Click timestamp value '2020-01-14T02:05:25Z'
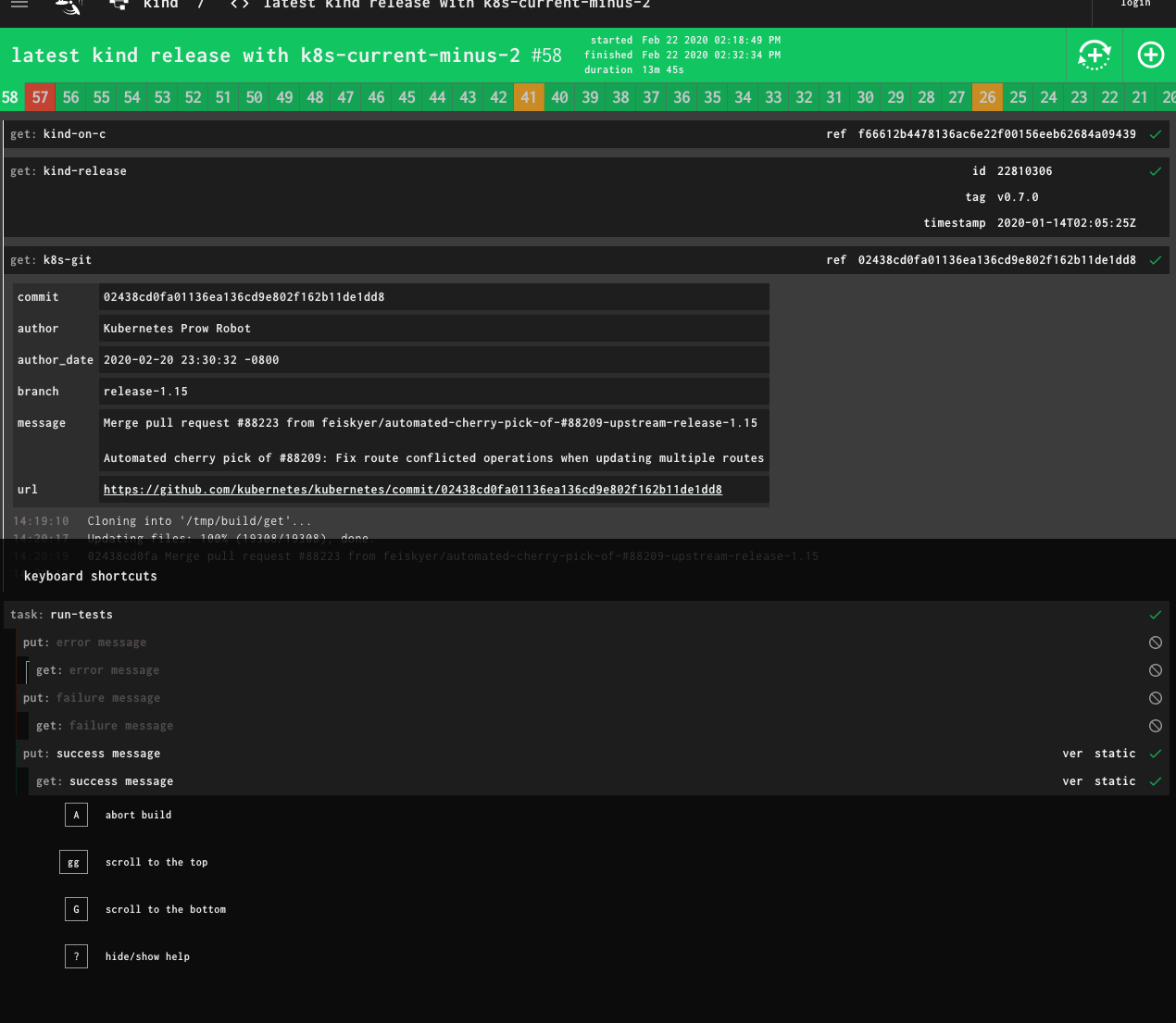The width and height of the screenshot is (1176, 1023). coord(1066,223)
